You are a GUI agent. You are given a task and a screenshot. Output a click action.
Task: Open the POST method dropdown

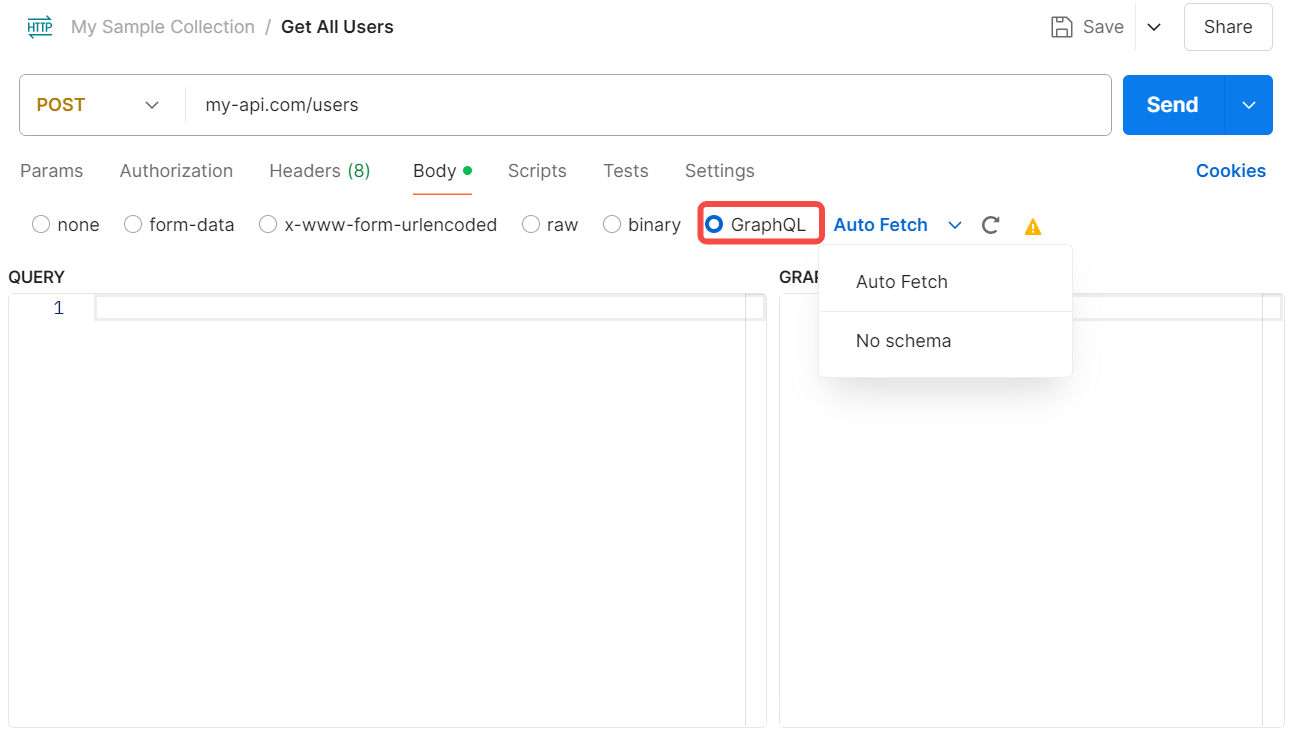[98, 105]
